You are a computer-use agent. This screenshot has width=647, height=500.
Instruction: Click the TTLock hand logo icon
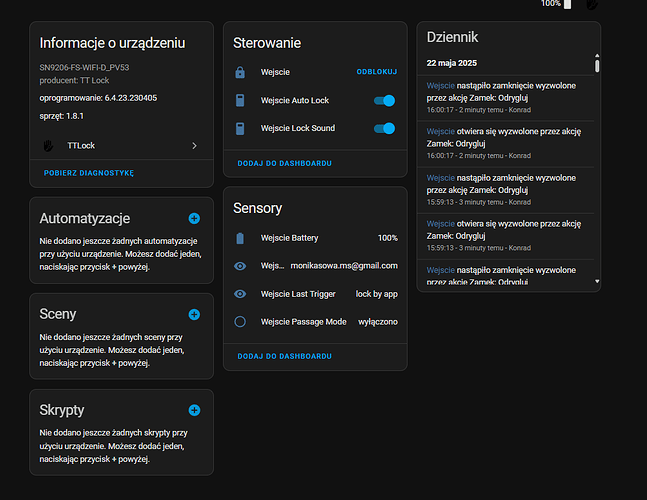48,146
